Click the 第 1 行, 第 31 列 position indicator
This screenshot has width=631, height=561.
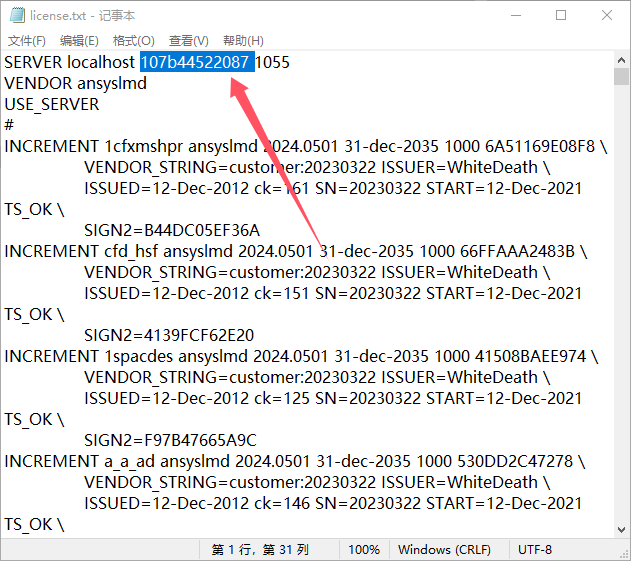tap(260, 549)
